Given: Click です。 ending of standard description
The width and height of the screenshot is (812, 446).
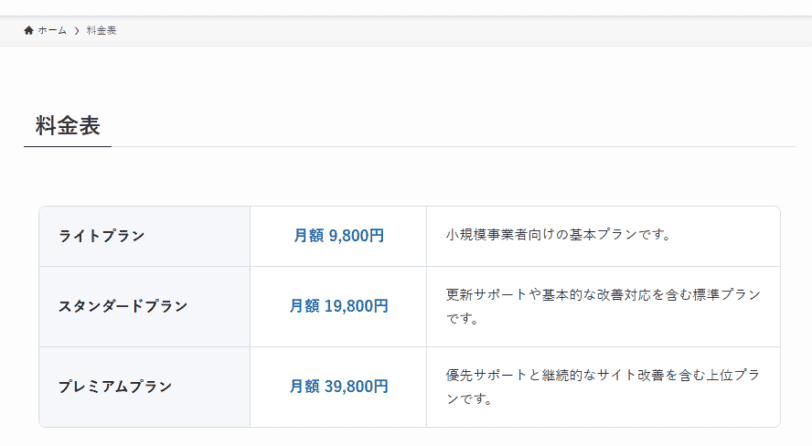Looking at the screenshot, I should pyautogui.click(x=462, y=319).
